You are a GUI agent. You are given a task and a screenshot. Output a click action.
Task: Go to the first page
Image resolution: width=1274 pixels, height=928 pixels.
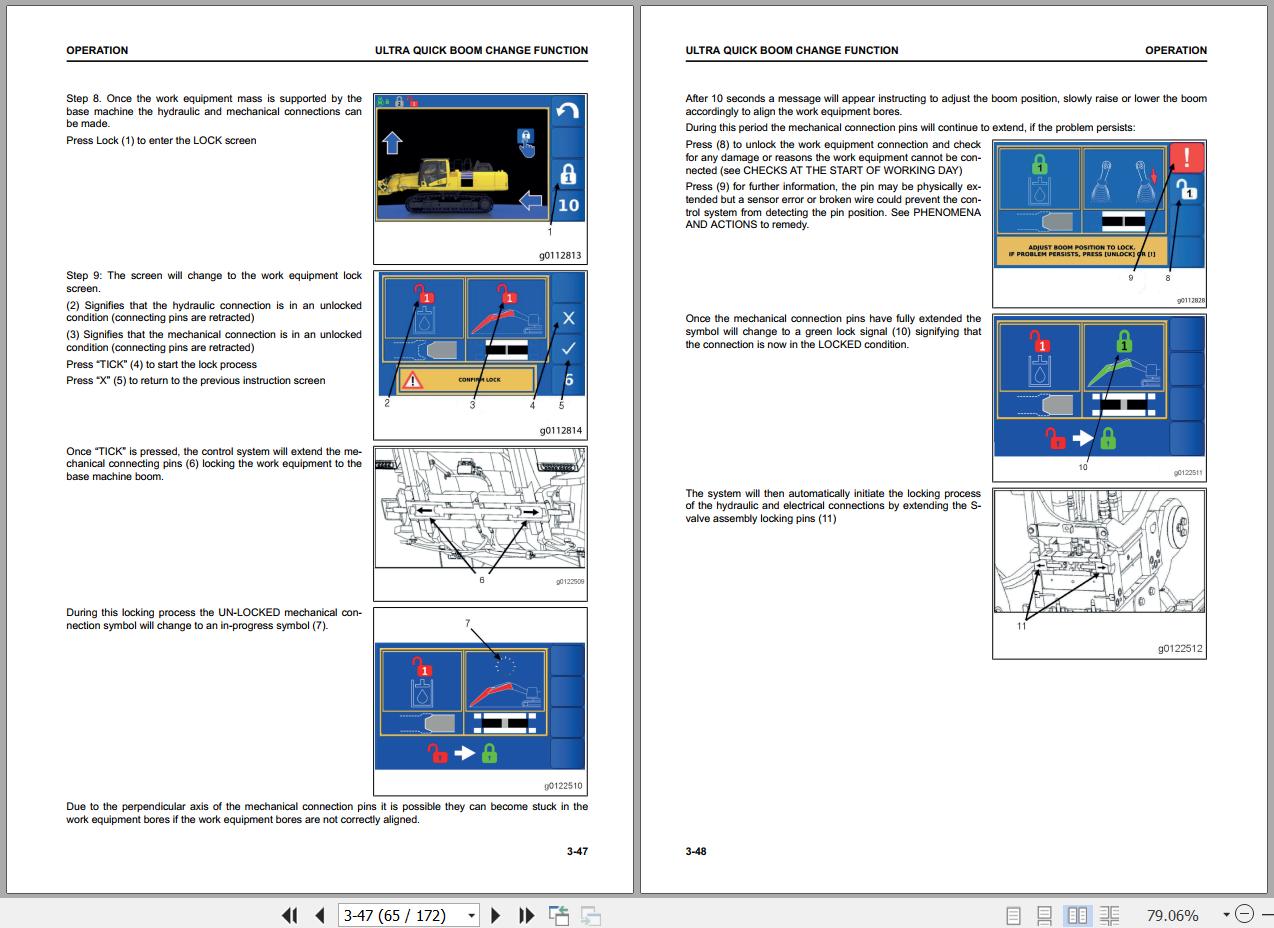pos(290,915)
